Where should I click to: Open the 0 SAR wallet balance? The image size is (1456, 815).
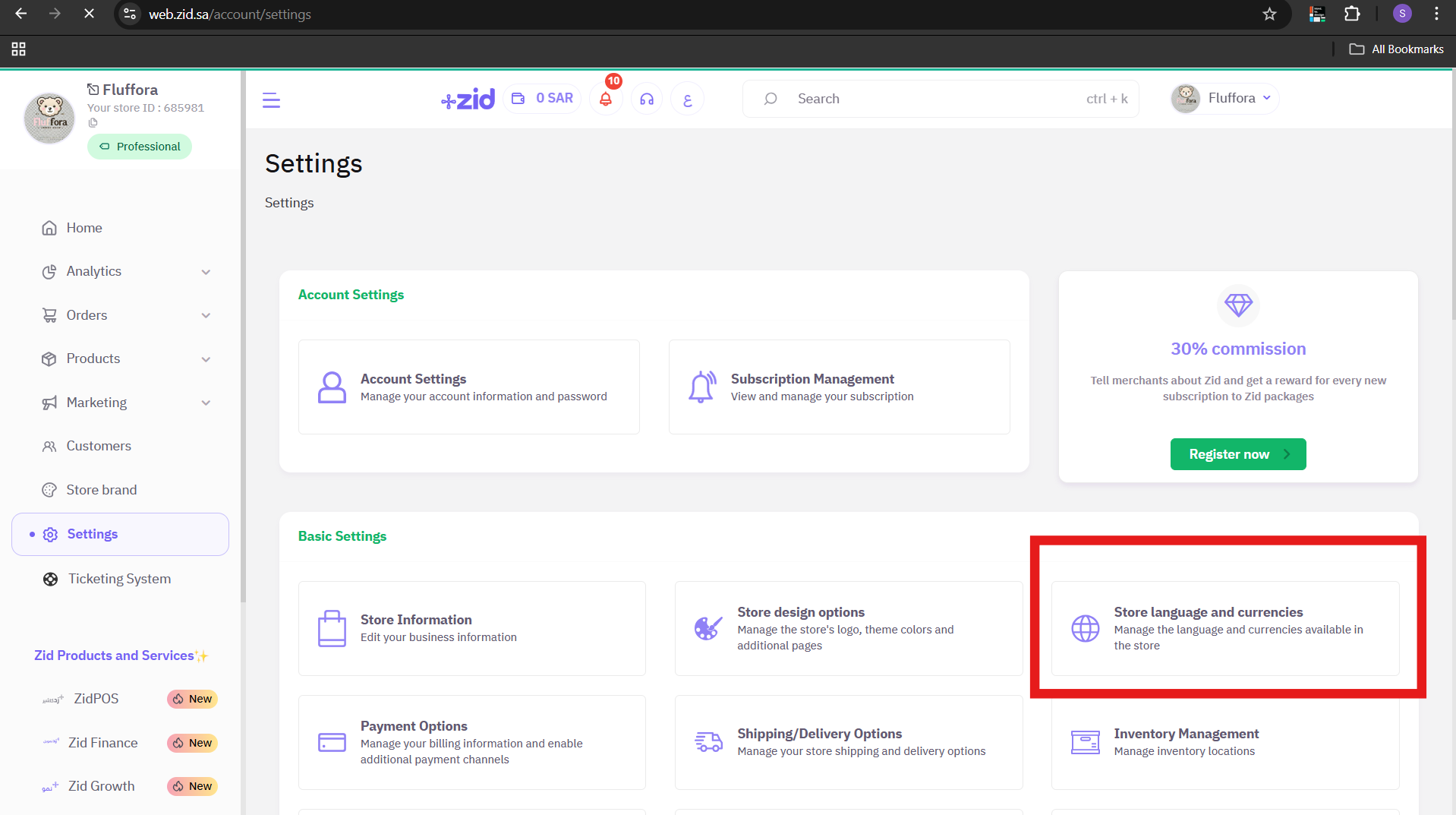point(542,98)
